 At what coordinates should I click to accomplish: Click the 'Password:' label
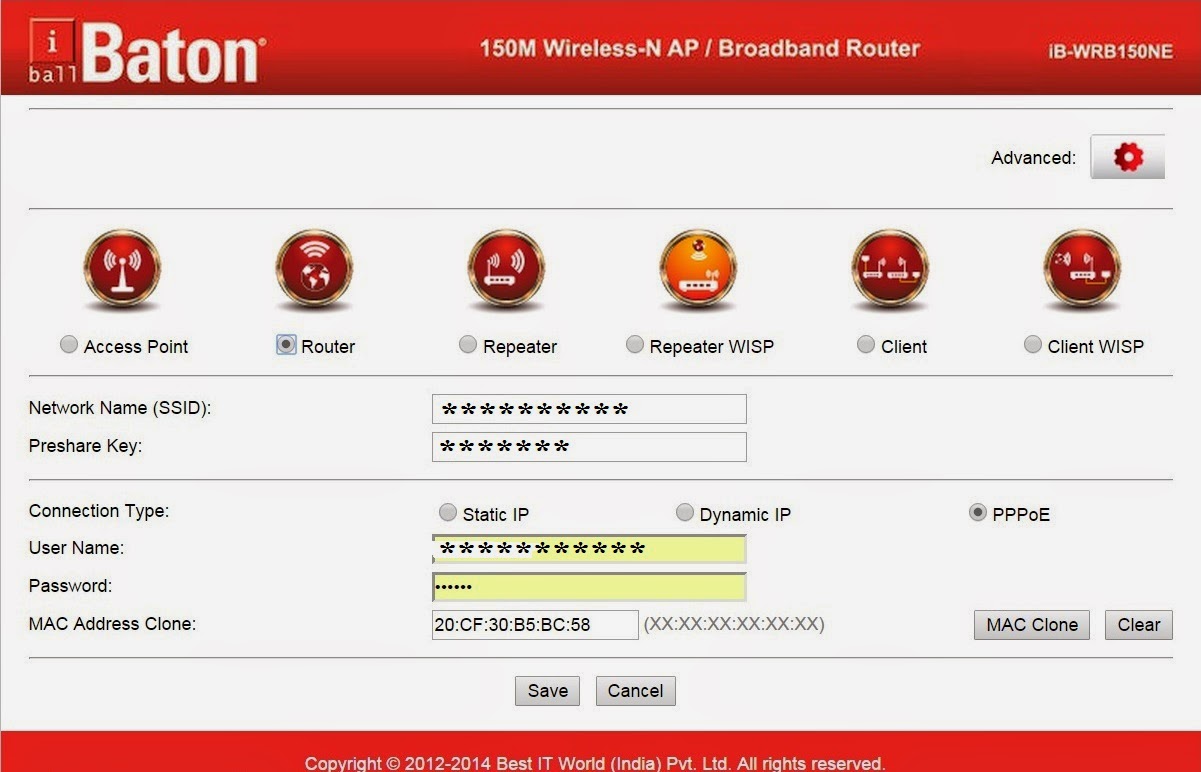coord(70,586)
